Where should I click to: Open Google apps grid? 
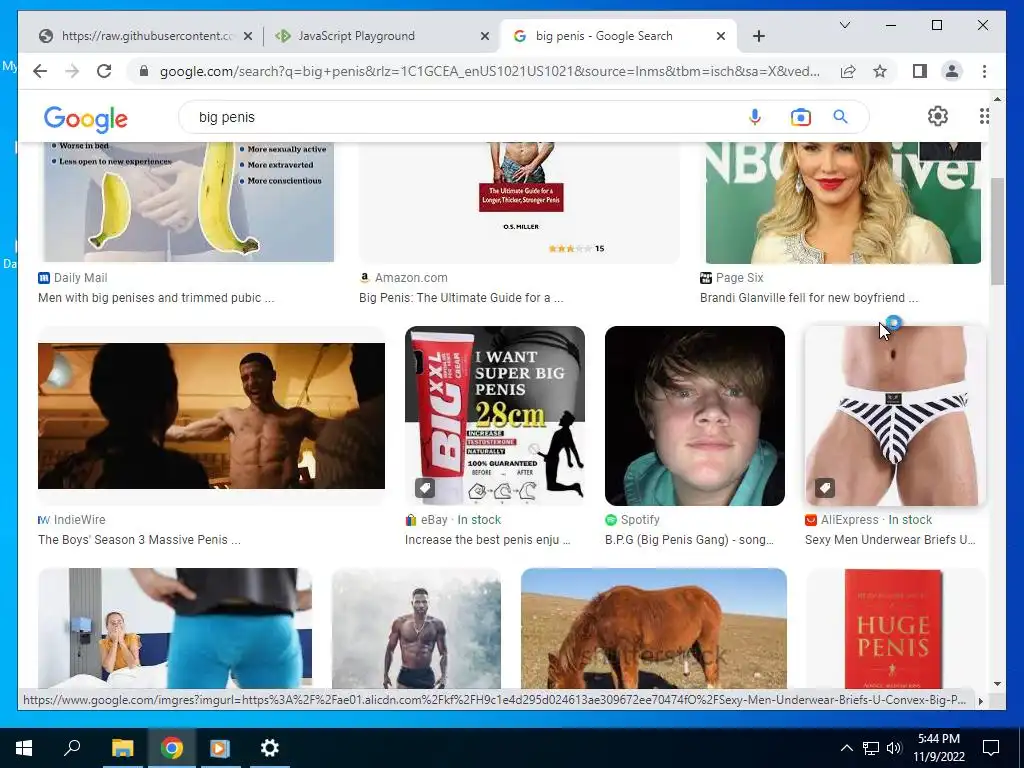(x=984, y=116)
